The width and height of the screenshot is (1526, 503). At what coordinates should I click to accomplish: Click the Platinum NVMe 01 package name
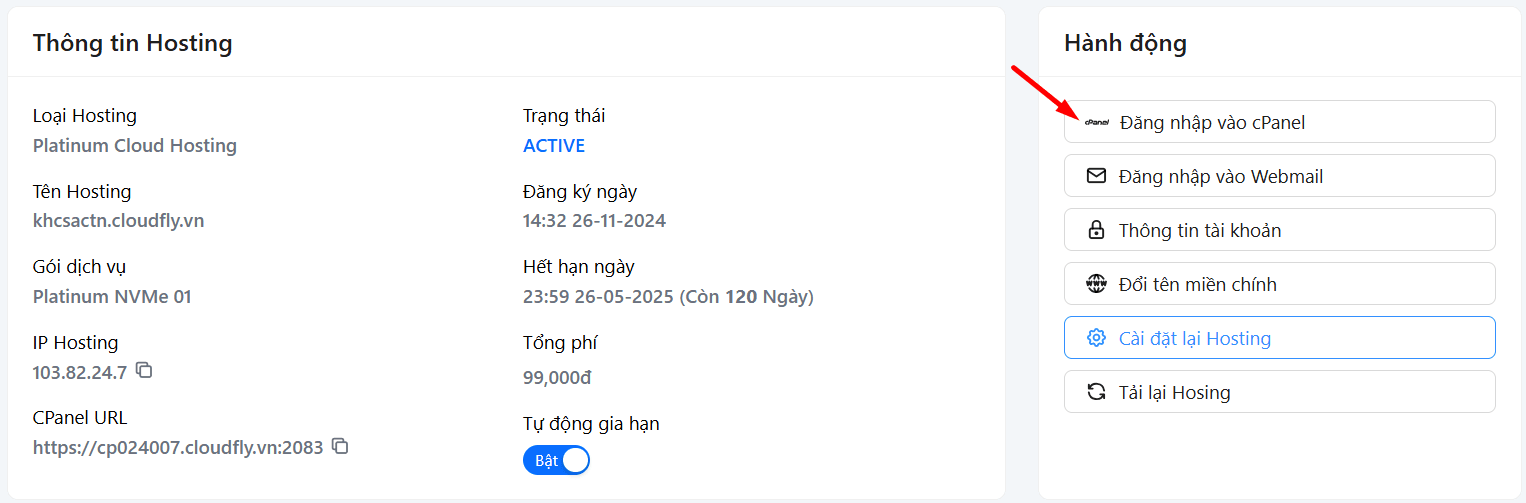coord(112,297)
